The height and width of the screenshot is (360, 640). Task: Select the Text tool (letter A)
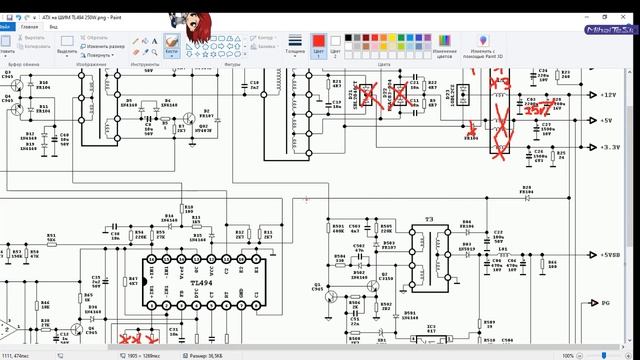[155, 41]
